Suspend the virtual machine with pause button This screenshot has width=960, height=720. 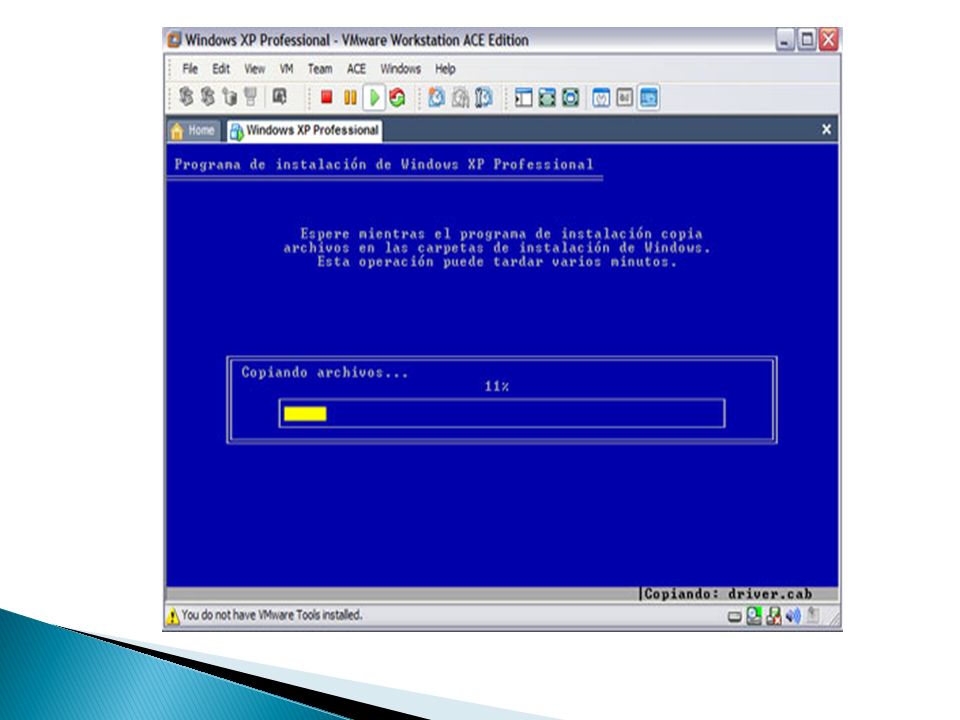350,97
